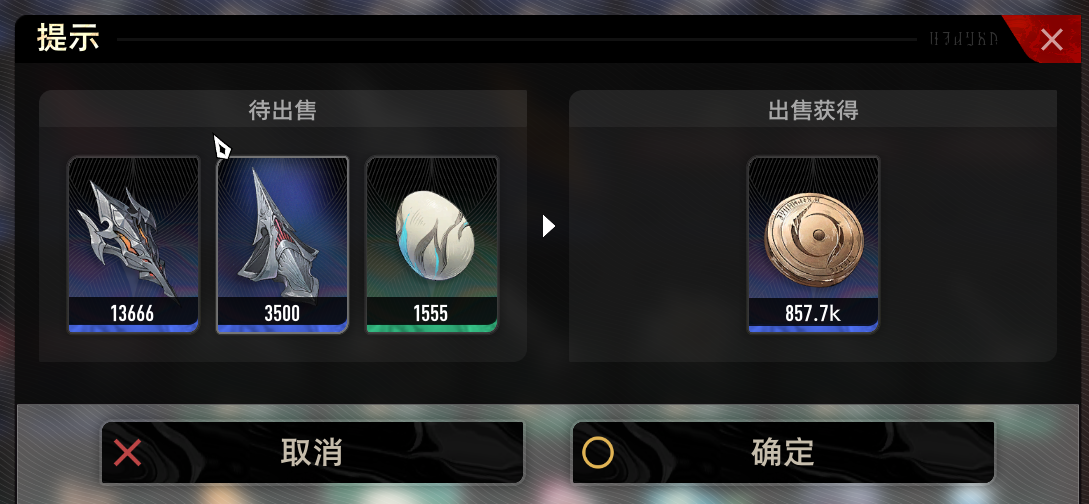Click the green rarity bar under the egg

tap(431, 328)
